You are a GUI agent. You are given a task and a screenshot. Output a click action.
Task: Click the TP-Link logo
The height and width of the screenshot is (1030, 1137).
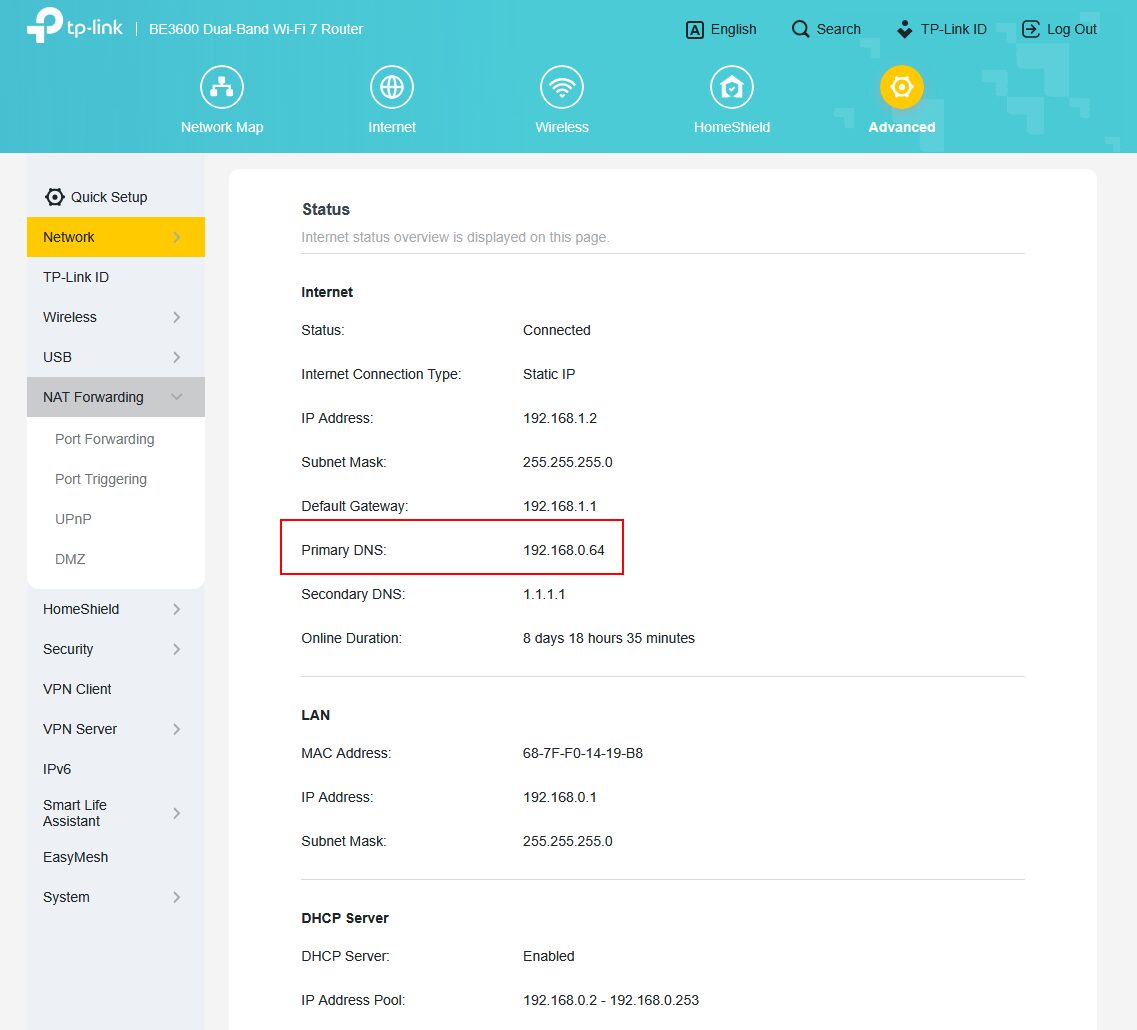click(x=75, y=28)
